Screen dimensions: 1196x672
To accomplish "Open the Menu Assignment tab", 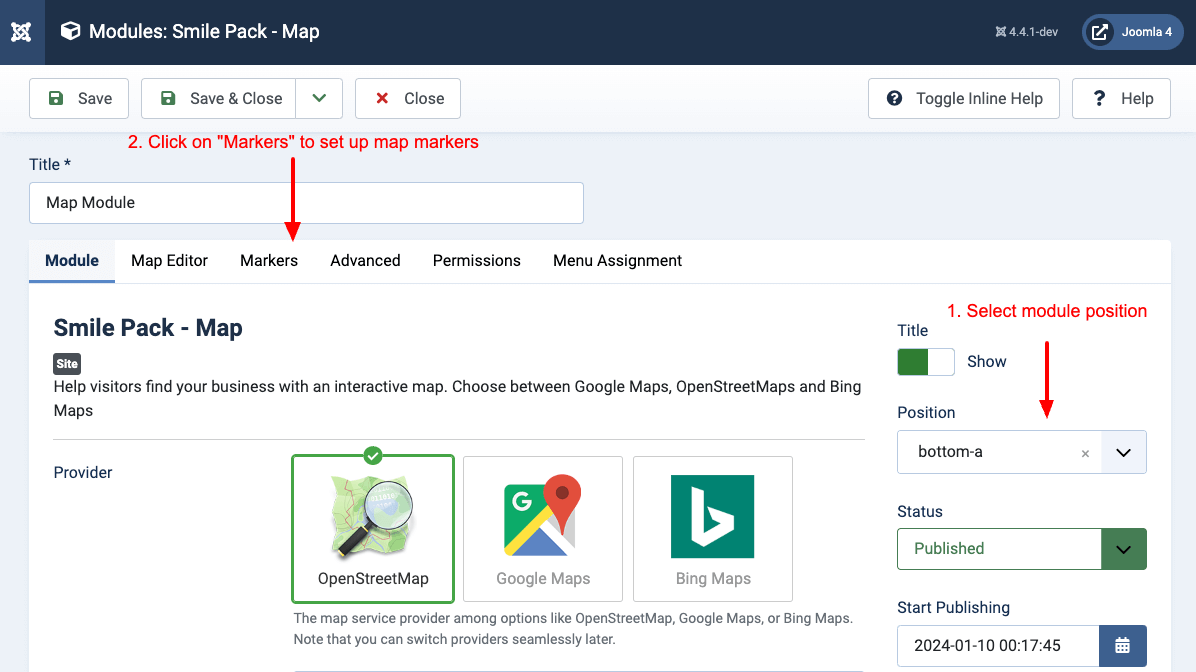I will 618,261.
